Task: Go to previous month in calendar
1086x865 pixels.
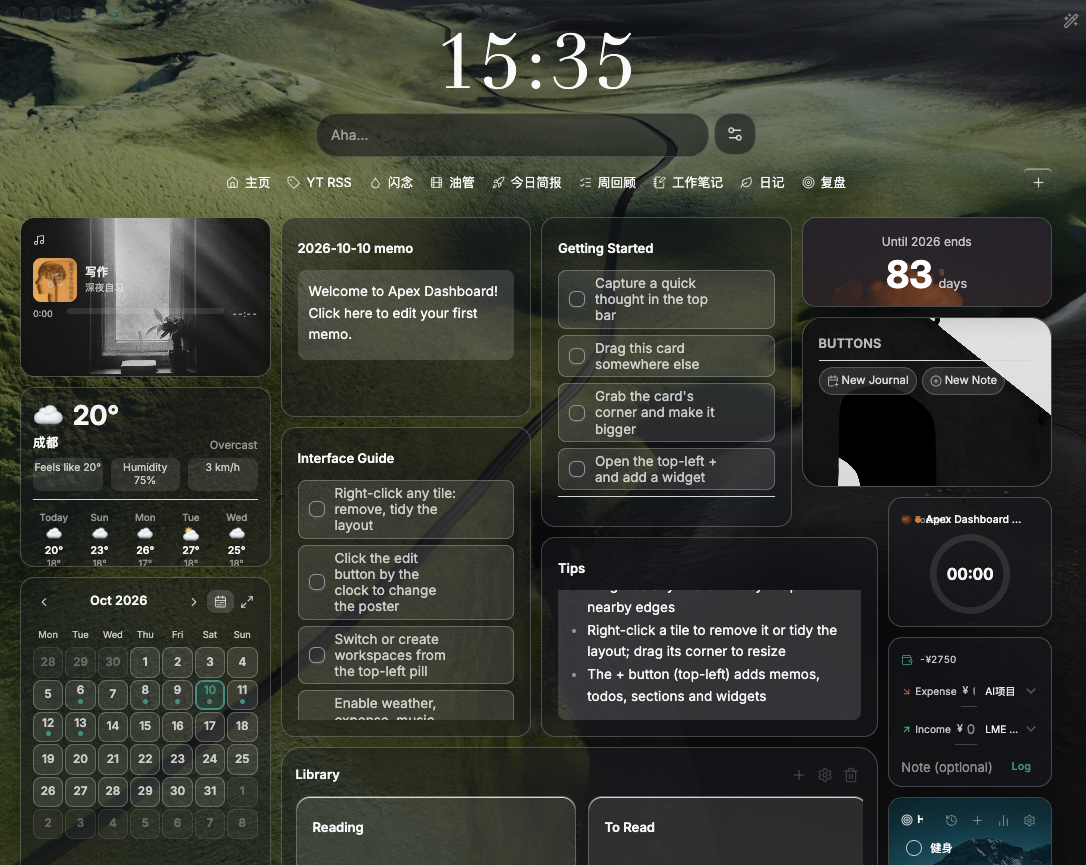Action: coord(44,602)
